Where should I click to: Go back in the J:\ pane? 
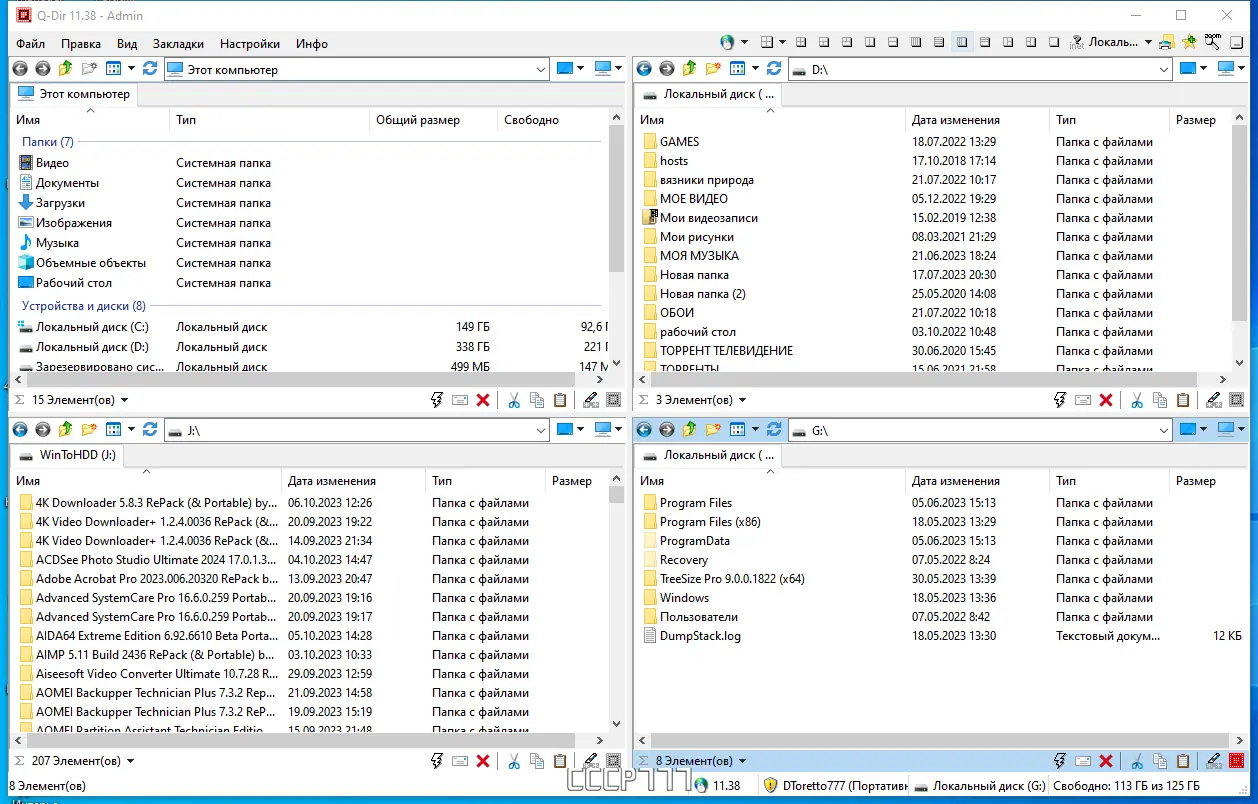pos(20,430)
